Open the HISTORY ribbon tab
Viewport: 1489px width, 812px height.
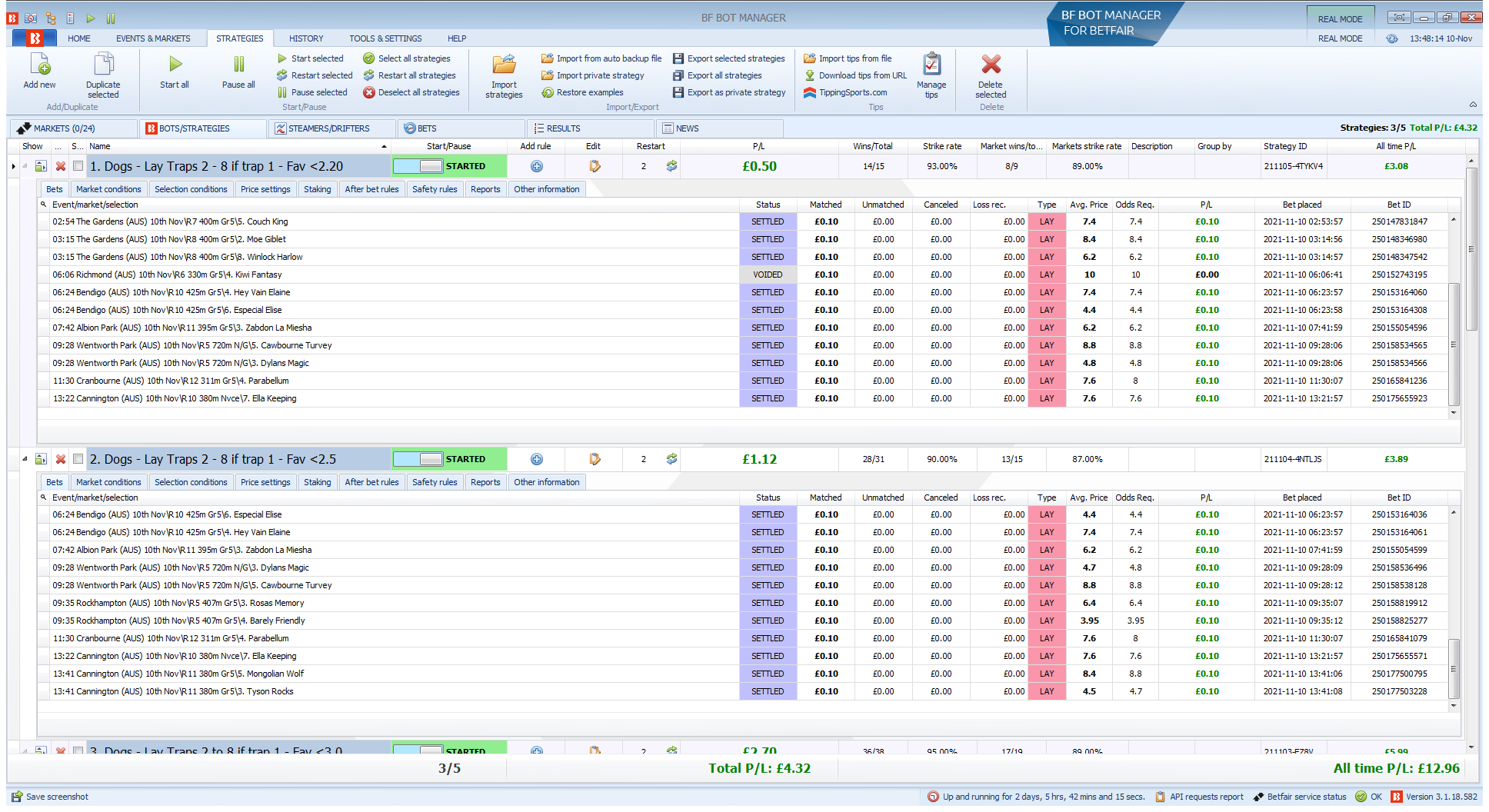tap(306, 38)
